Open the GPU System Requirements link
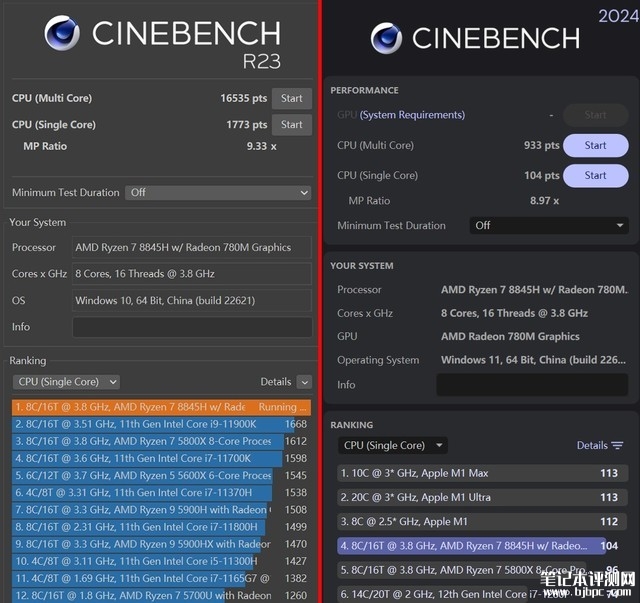Viewport: 640px width, 603px height. tap(412, 115)
